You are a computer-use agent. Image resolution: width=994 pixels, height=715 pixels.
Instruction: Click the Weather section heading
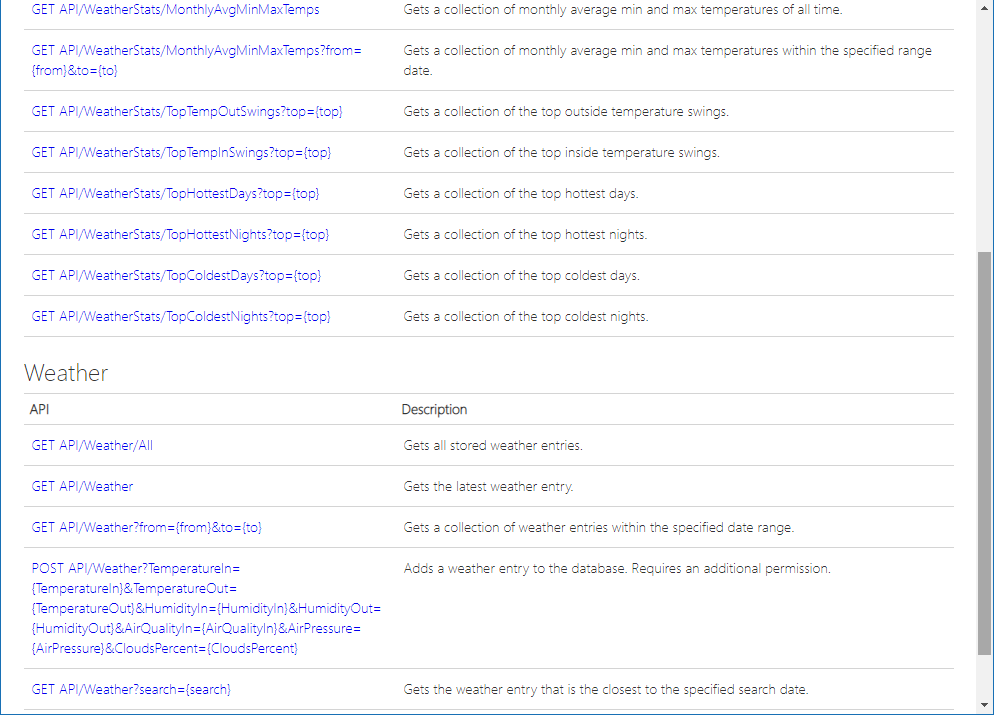pyautogui.click(x=66, y=373)
